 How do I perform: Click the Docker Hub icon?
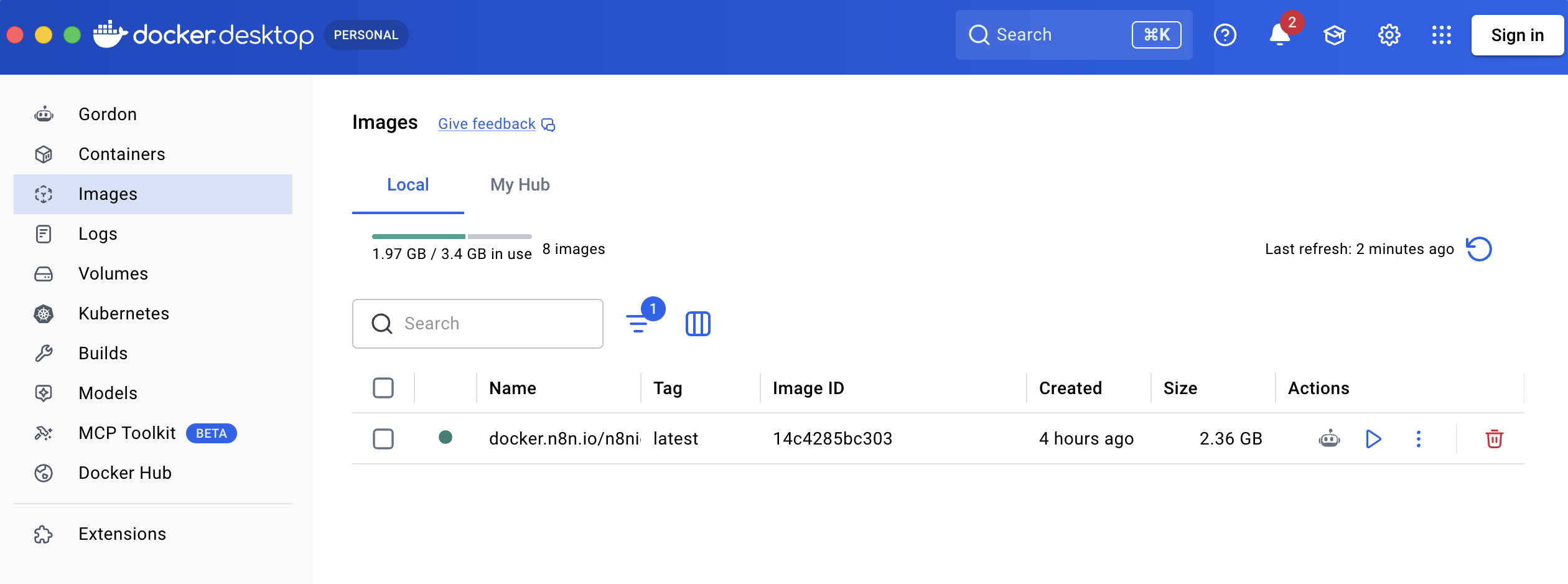click(44, 473)
